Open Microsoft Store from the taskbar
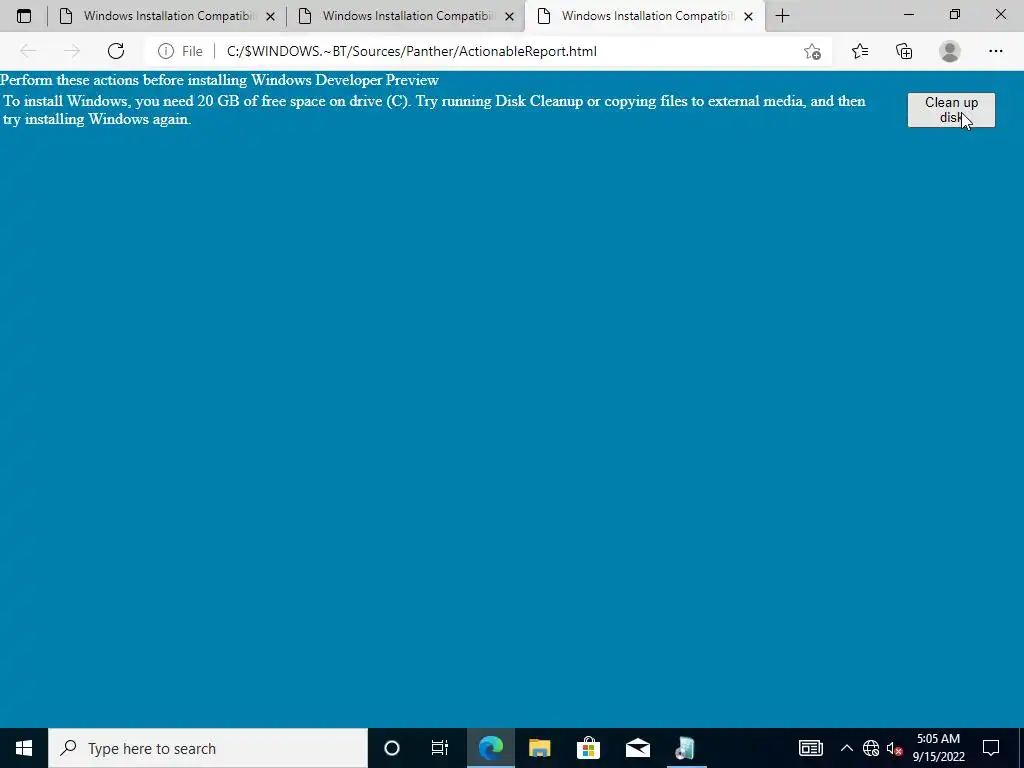The width and height of the screenshot is (1024, 768). (x=588, y=748)
